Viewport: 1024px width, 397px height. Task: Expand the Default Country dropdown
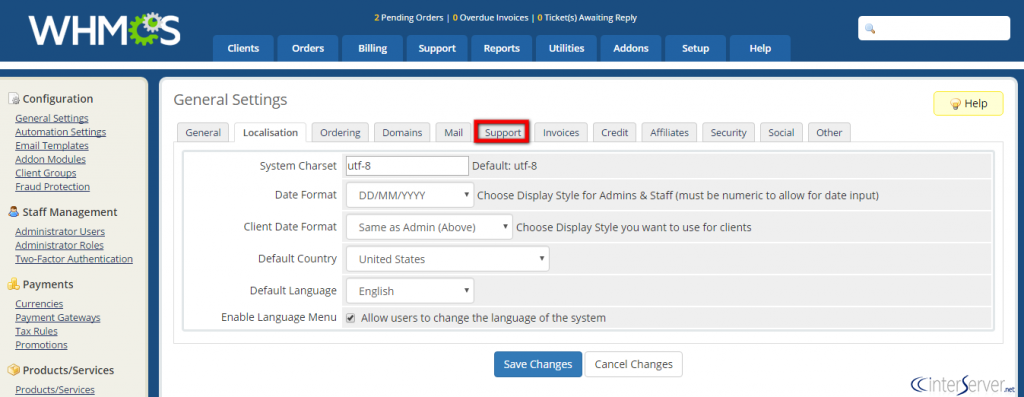tap(447, 259)
